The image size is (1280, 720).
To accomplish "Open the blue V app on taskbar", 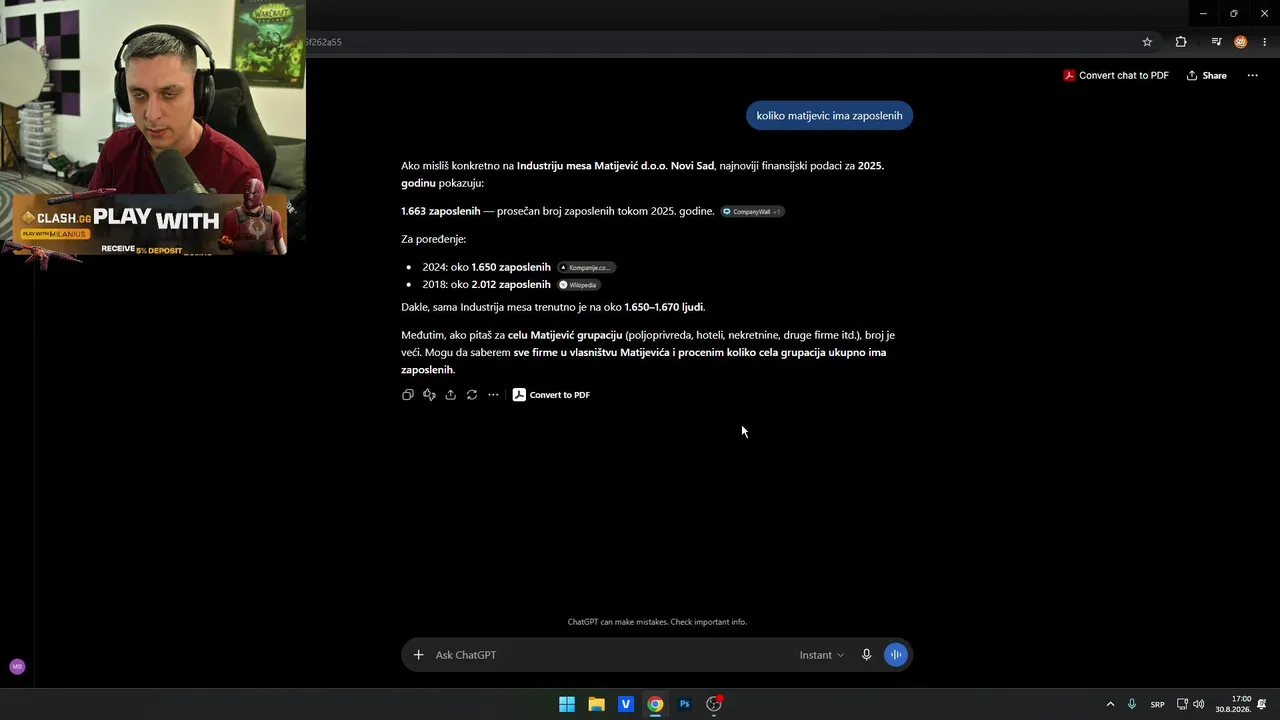I will (x=626, y=704).
